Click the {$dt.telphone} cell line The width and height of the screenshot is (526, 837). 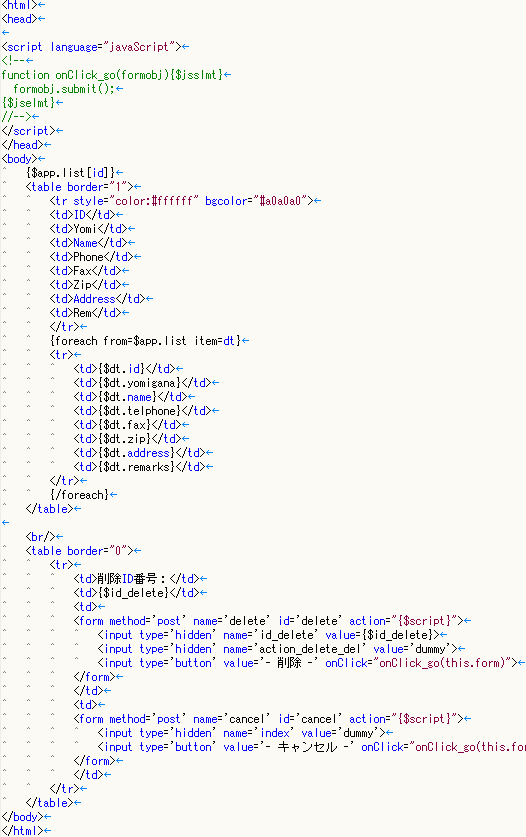[x=143, y=410]
